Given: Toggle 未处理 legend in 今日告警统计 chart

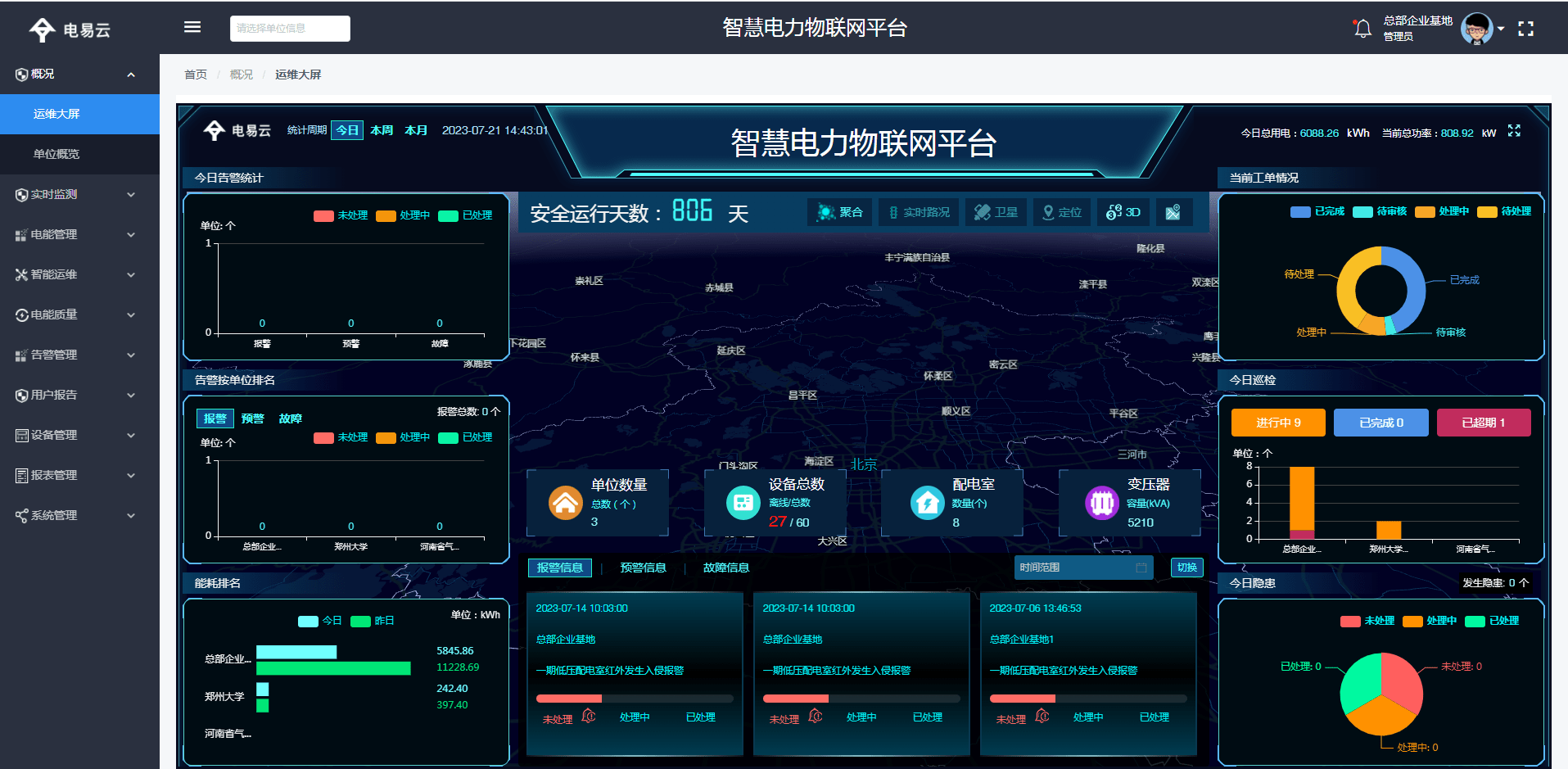Looking at the screenshot, I should pyautogui.click(x=336, y=215).
